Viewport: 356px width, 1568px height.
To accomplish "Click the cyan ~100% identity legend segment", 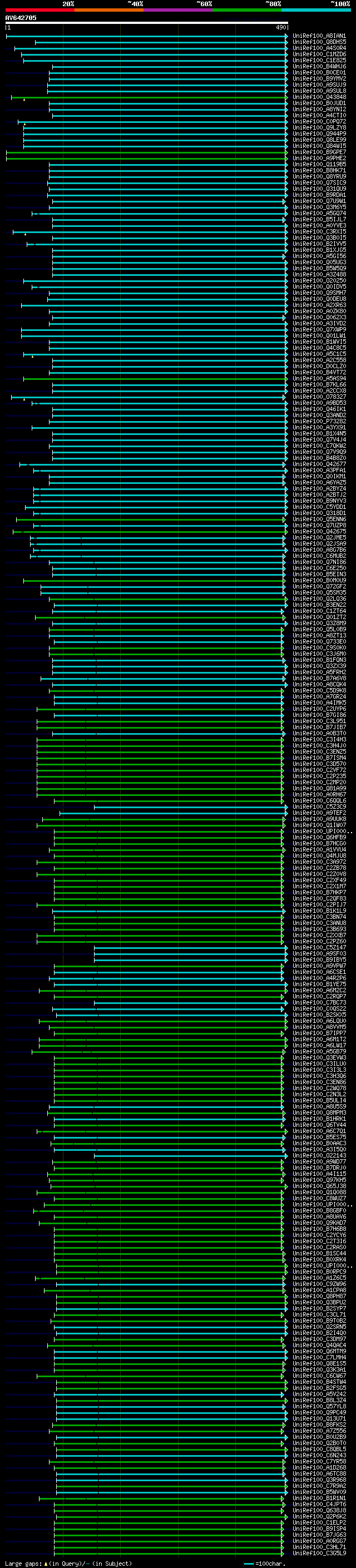I will [316, 10].
